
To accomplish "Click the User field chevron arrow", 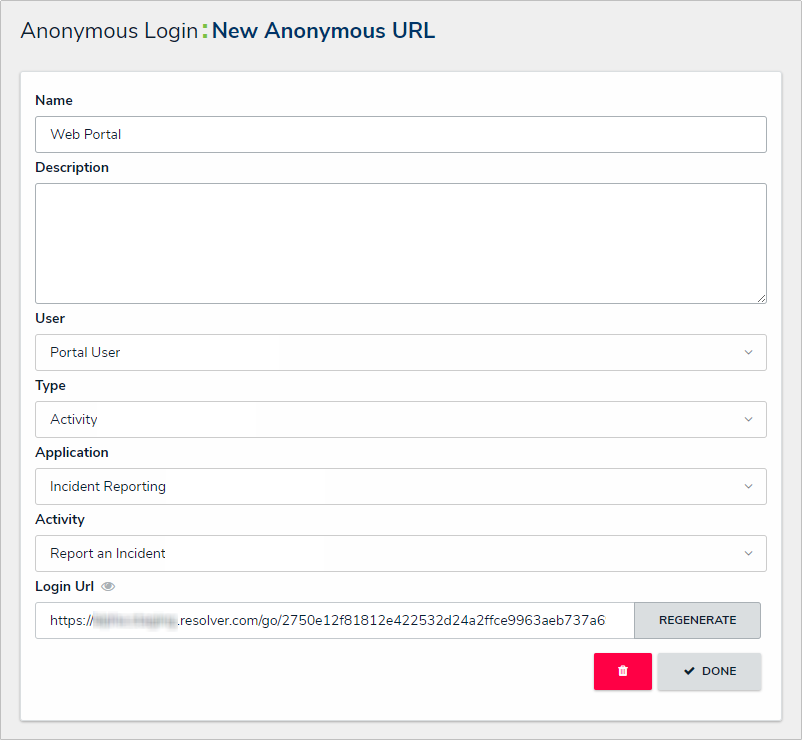I will [748, 352].
